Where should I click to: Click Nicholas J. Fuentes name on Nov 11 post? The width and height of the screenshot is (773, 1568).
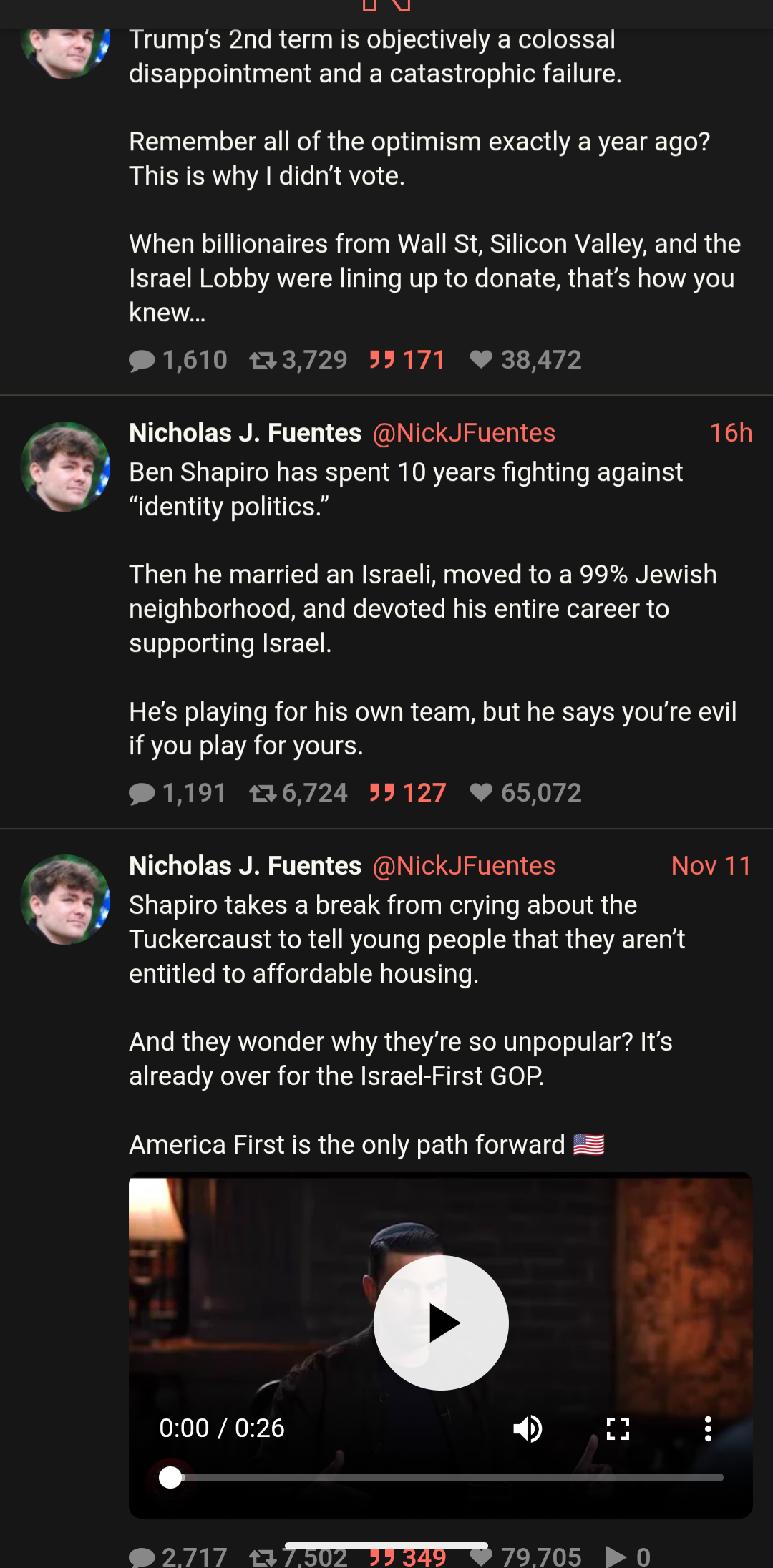pyautogui.click(x=245, y=866)
